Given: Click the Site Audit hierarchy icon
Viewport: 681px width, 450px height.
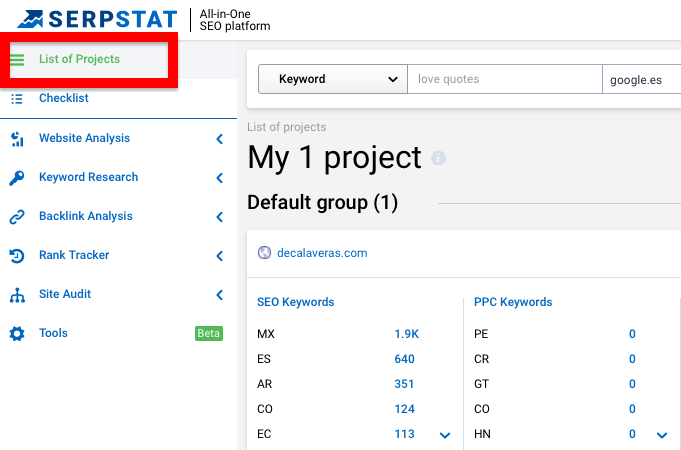Looking at the screenshot, I should pyautogui.click(x=17, y=295).
